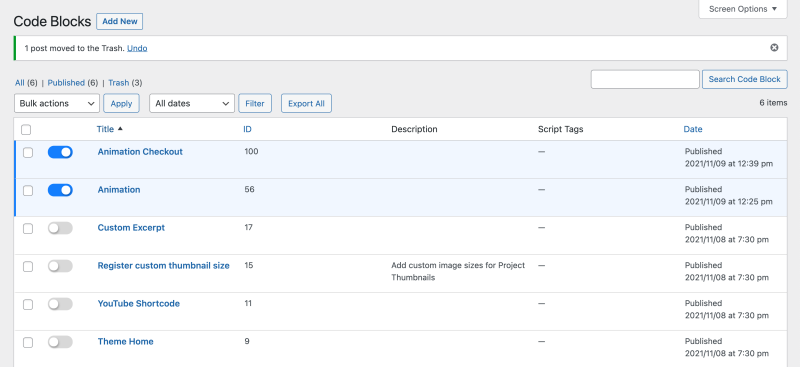Check the YouTube Shortcode row checkbox
The image size is (800, 367).
[x=28, y=305]
